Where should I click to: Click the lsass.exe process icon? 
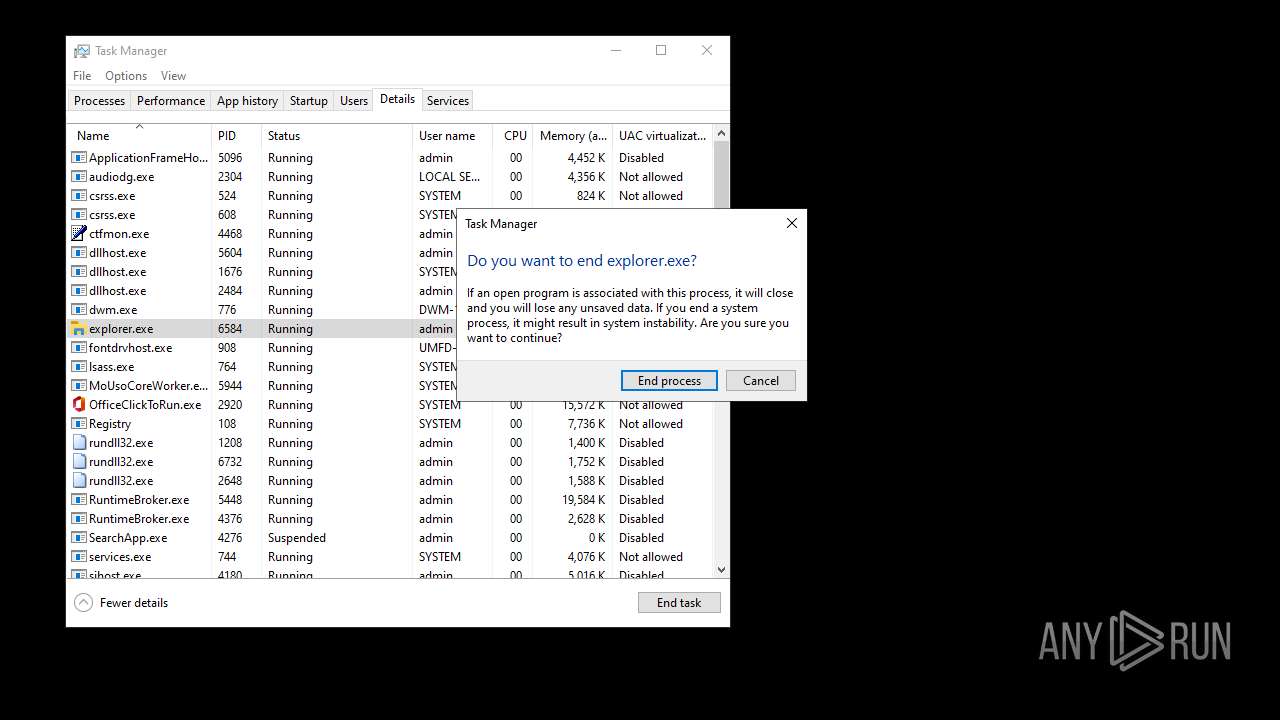coord(79,366)
